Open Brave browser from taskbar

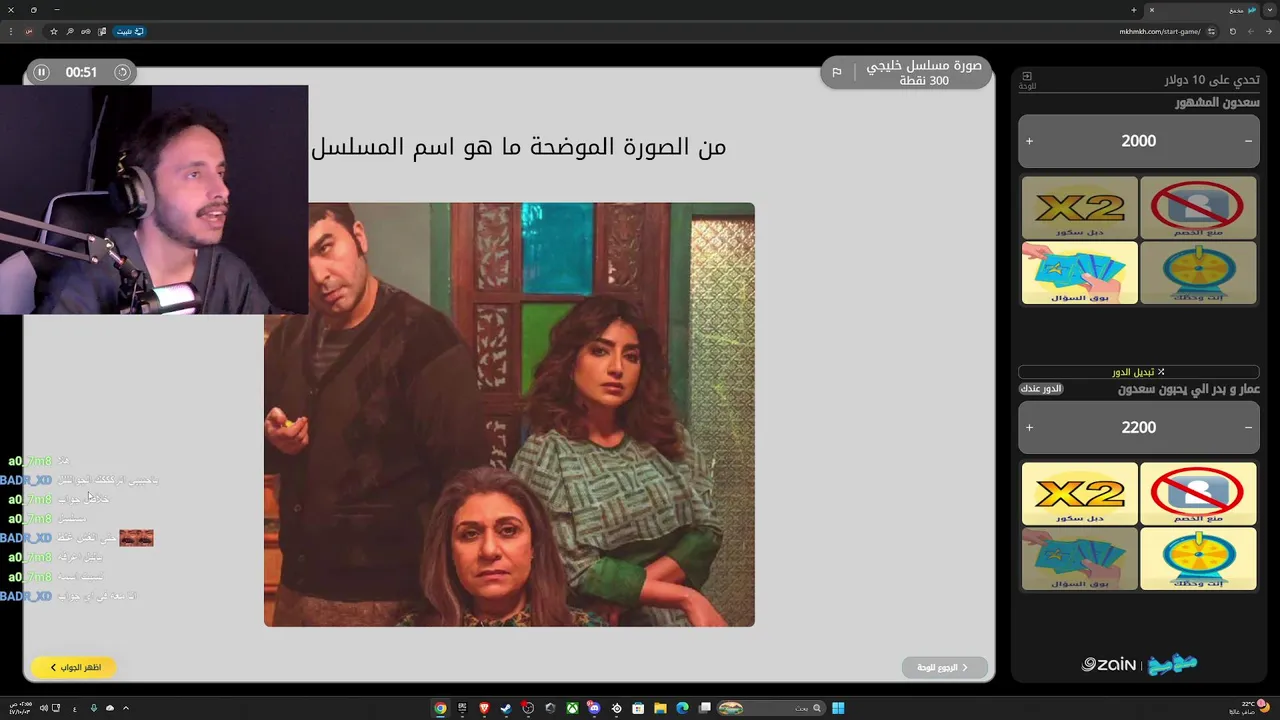(484, 708)
